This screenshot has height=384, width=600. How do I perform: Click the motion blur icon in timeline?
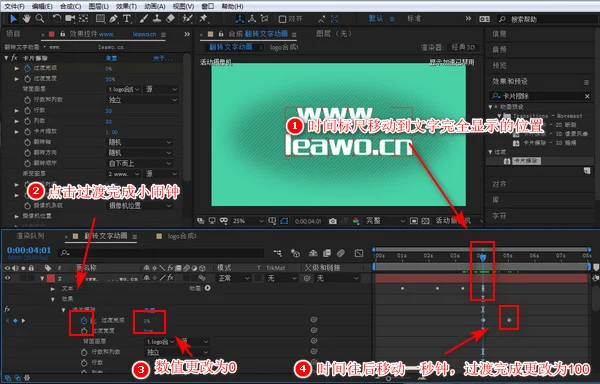(341, 253)
